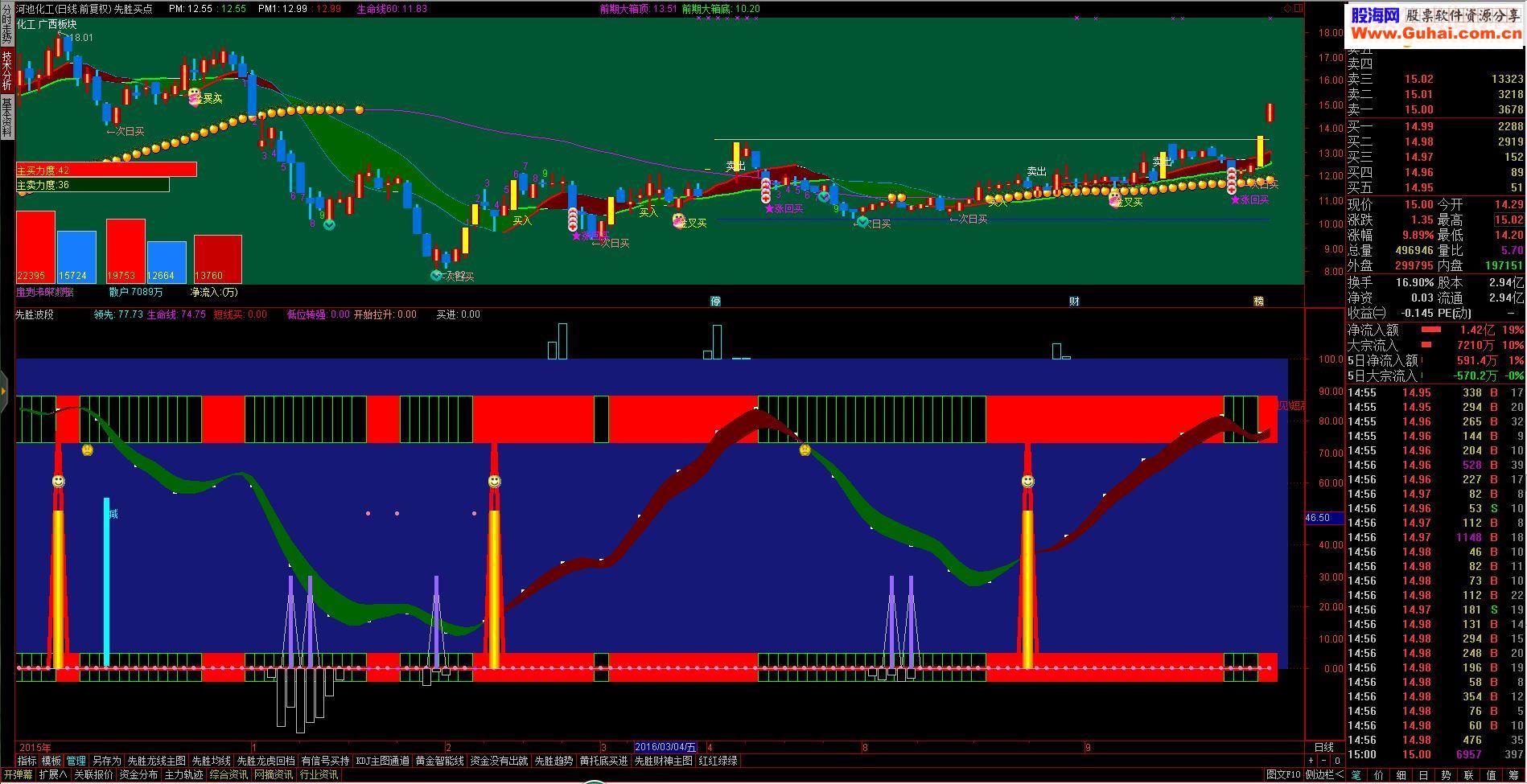The width and height of the screenshot is (1527, 784).
Task: Click the dark red 13760 volume bar
Action: tap(217, 259)
